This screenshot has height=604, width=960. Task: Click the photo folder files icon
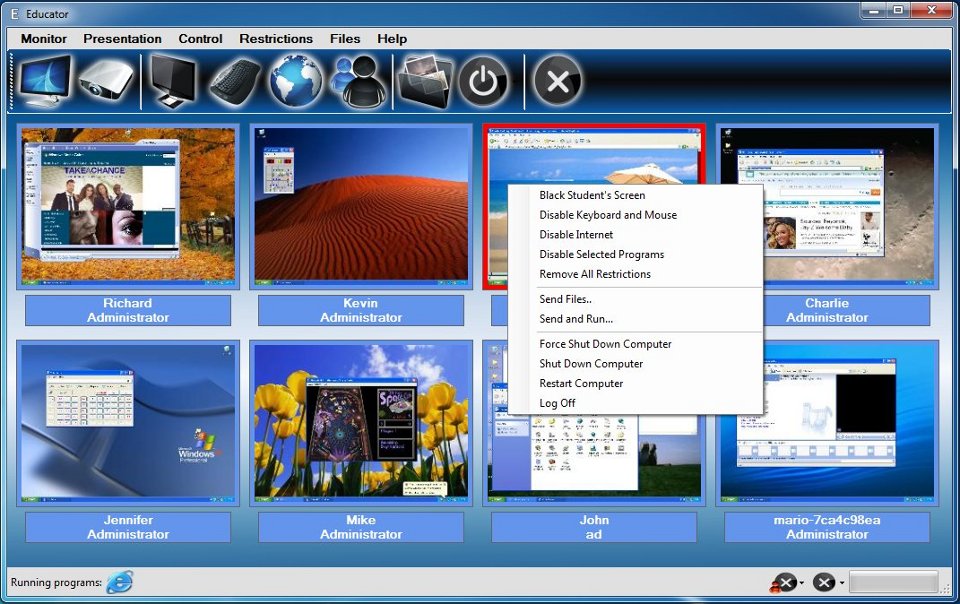point(424,81)
